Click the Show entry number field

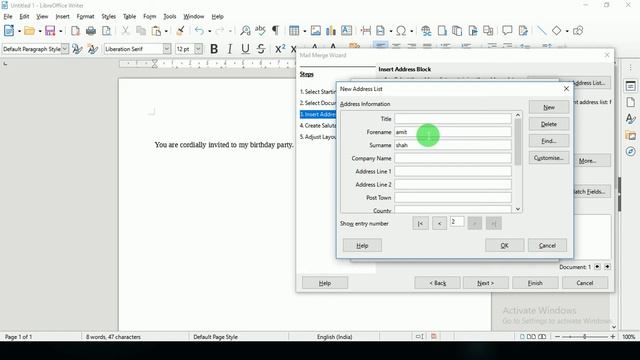[457, 222]
